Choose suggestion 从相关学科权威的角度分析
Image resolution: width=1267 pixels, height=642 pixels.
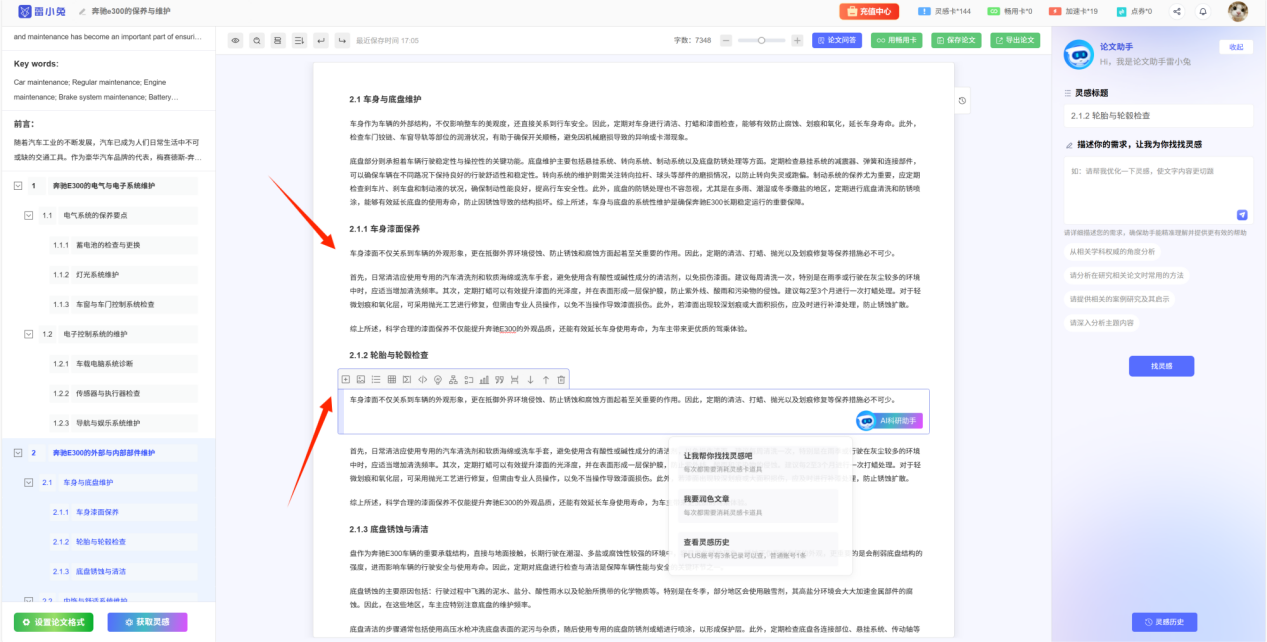(1112, 252)
